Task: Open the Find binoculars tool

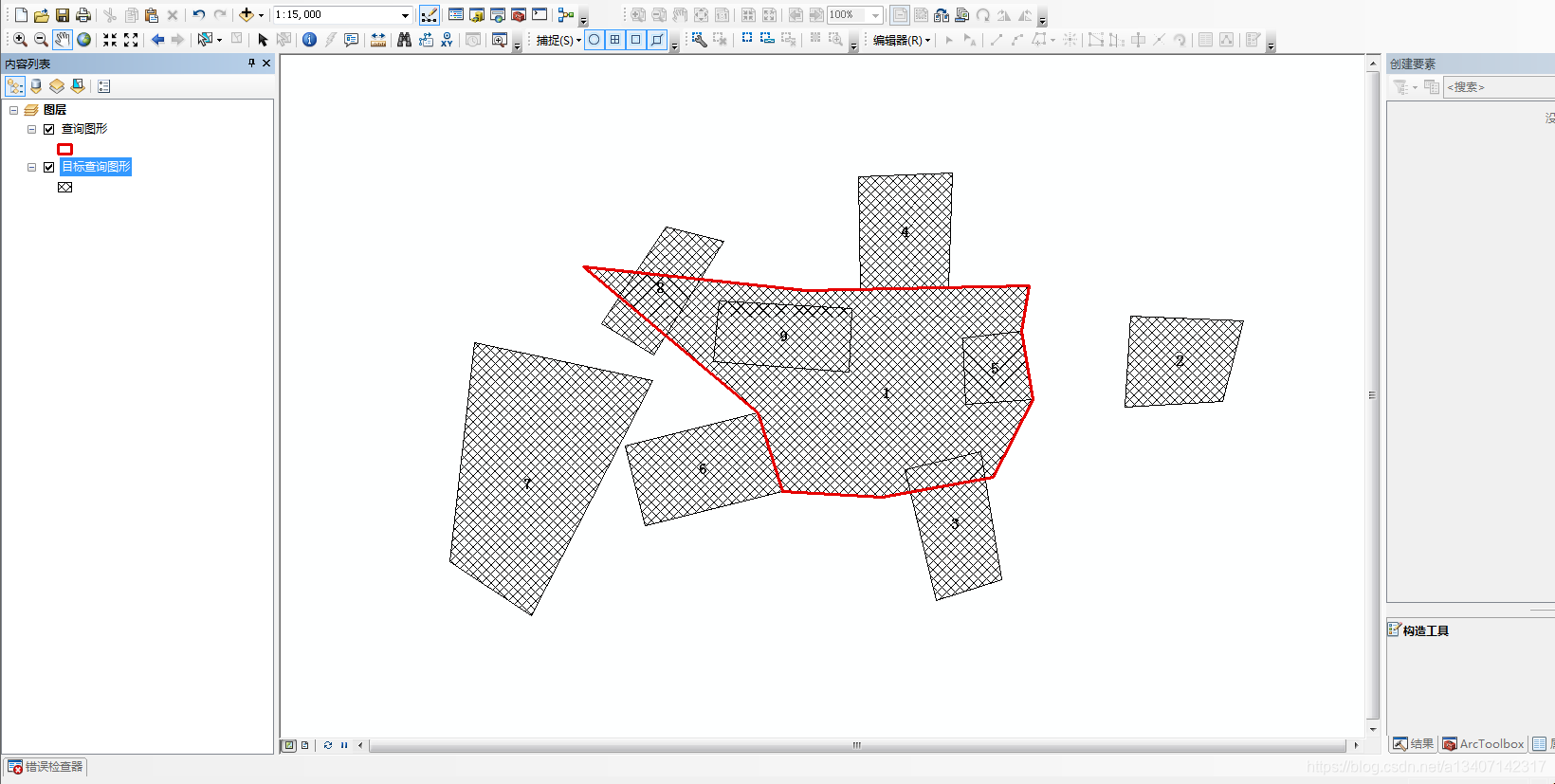Action: point(405,40)
